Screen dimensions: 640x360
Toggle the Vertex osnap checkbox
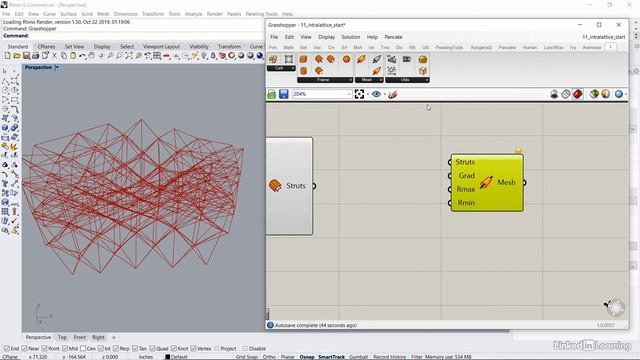click(193, 349)
